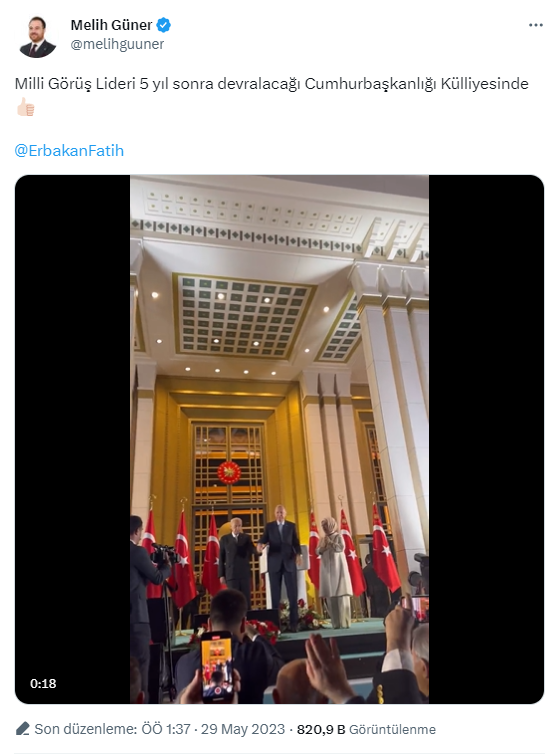The width and height of the screenshot is (555, 755).
Task: Open the @ErbakanFatih mention
Action: point(69,151)
